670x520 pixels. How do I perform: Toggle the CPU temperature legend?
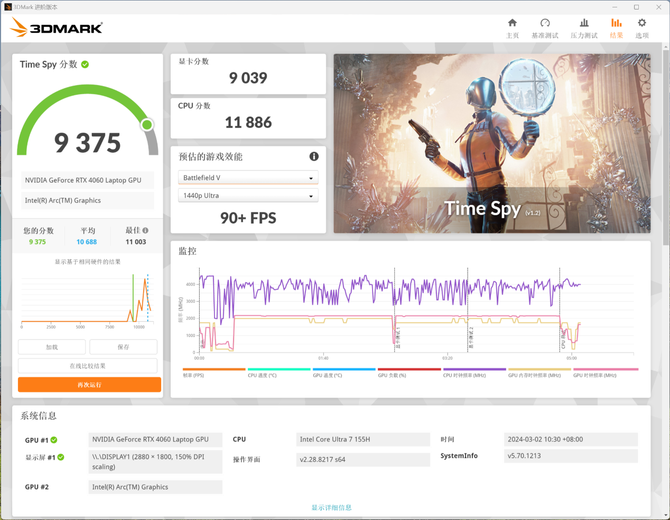[279, 373]
